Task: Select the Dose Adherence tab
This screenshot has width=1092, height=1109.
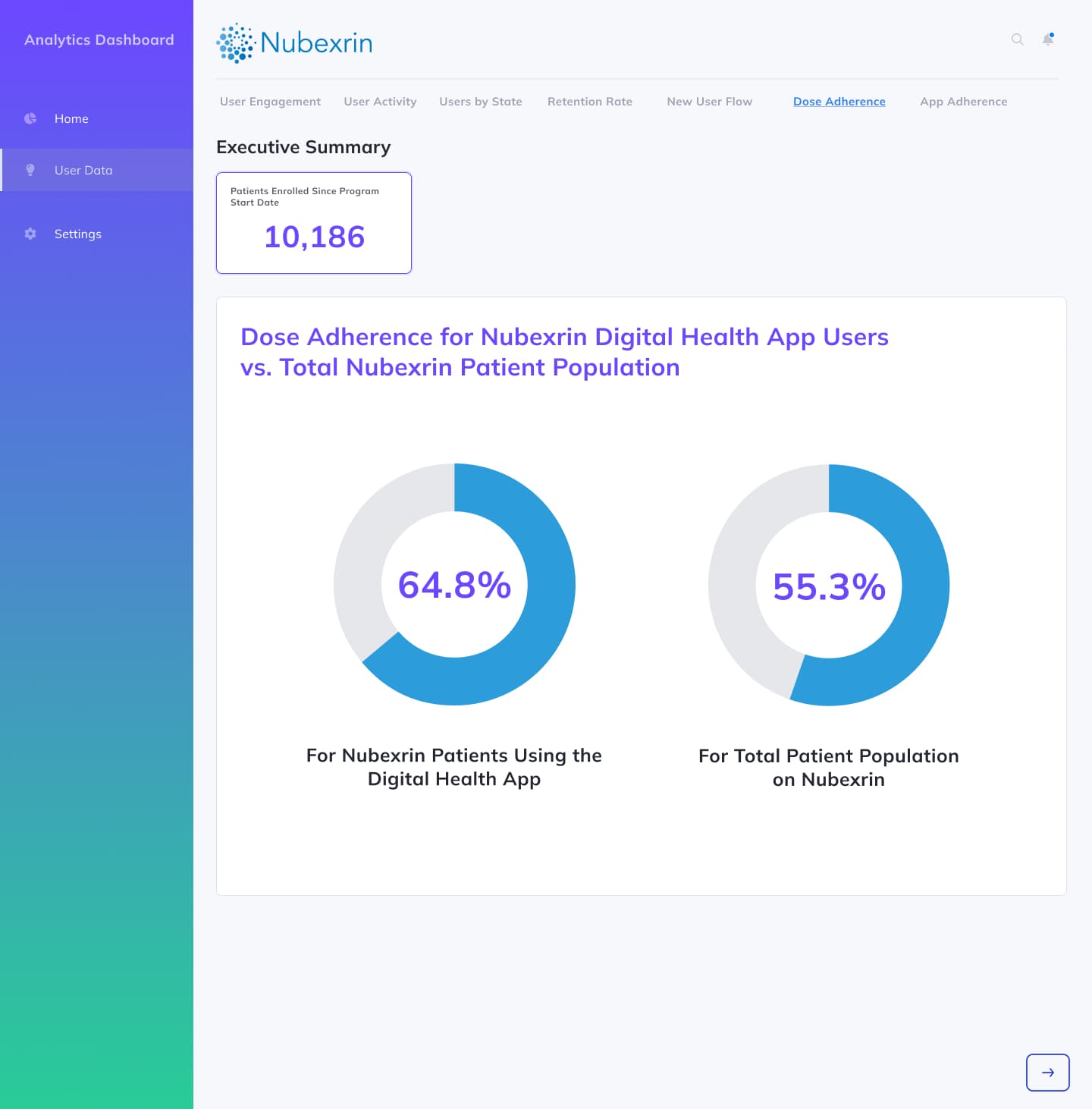Action: tap(839, 102)
